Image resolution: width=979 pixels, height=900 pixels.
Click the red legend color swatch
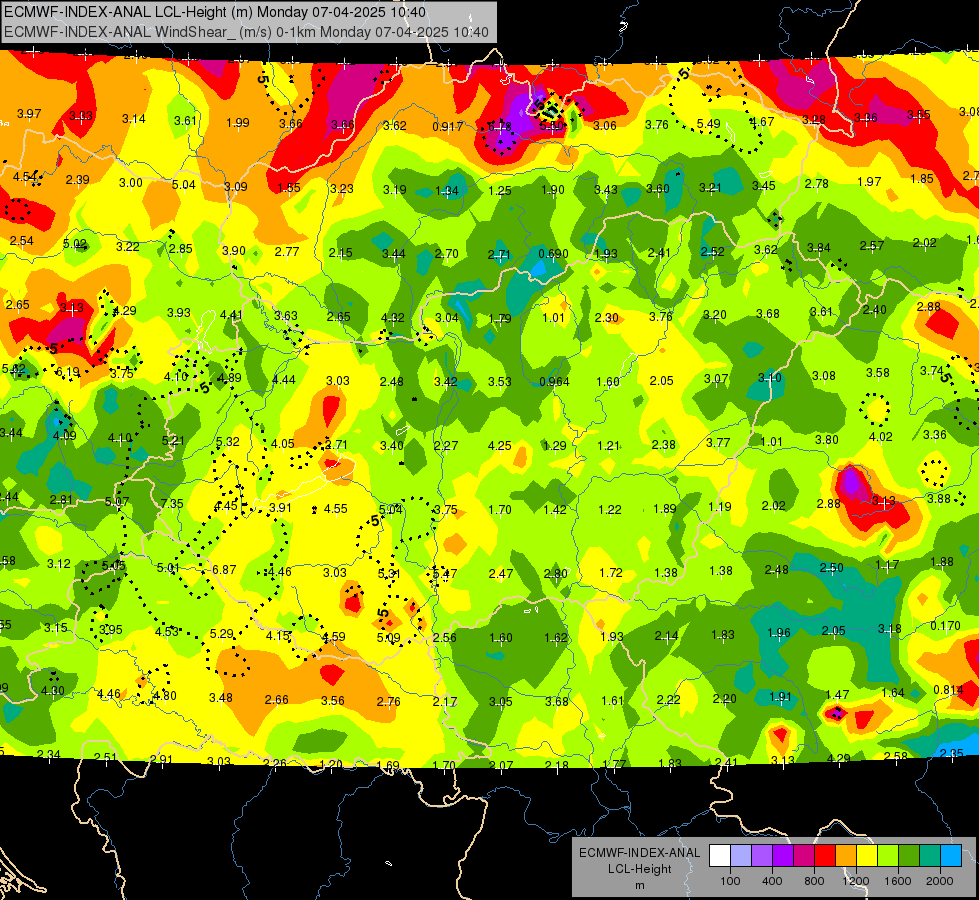click(x=825, y=855)
